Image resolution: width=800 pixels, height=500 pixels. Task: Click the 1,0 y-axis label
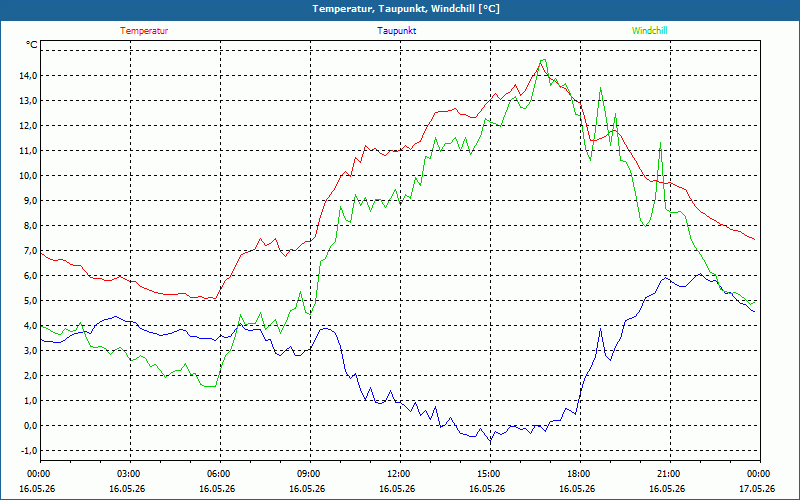click(30, 401)
